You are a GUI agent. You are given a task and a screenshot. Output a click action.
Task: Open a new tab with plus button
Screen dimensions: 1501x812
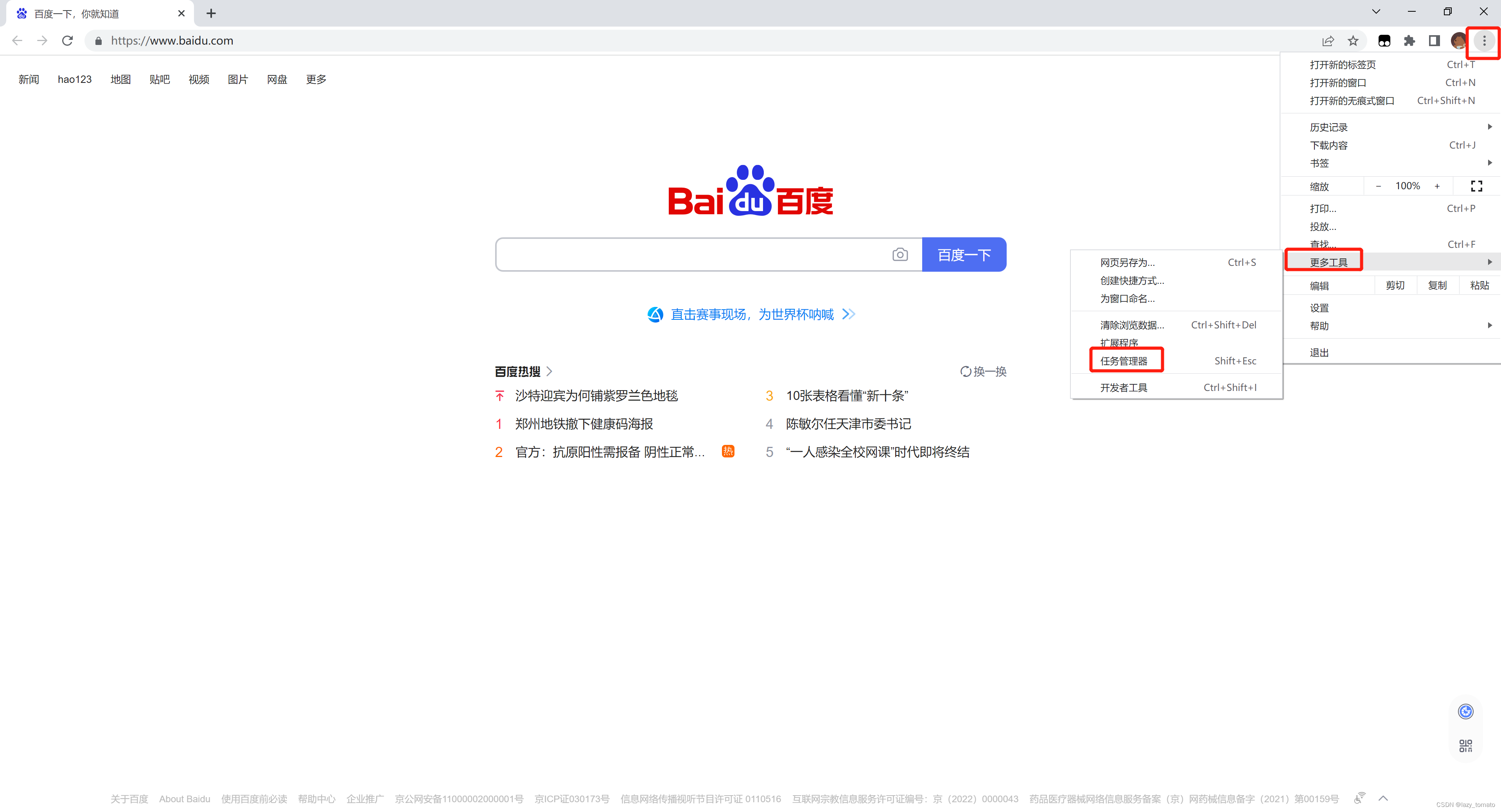[x=211, y=13]
